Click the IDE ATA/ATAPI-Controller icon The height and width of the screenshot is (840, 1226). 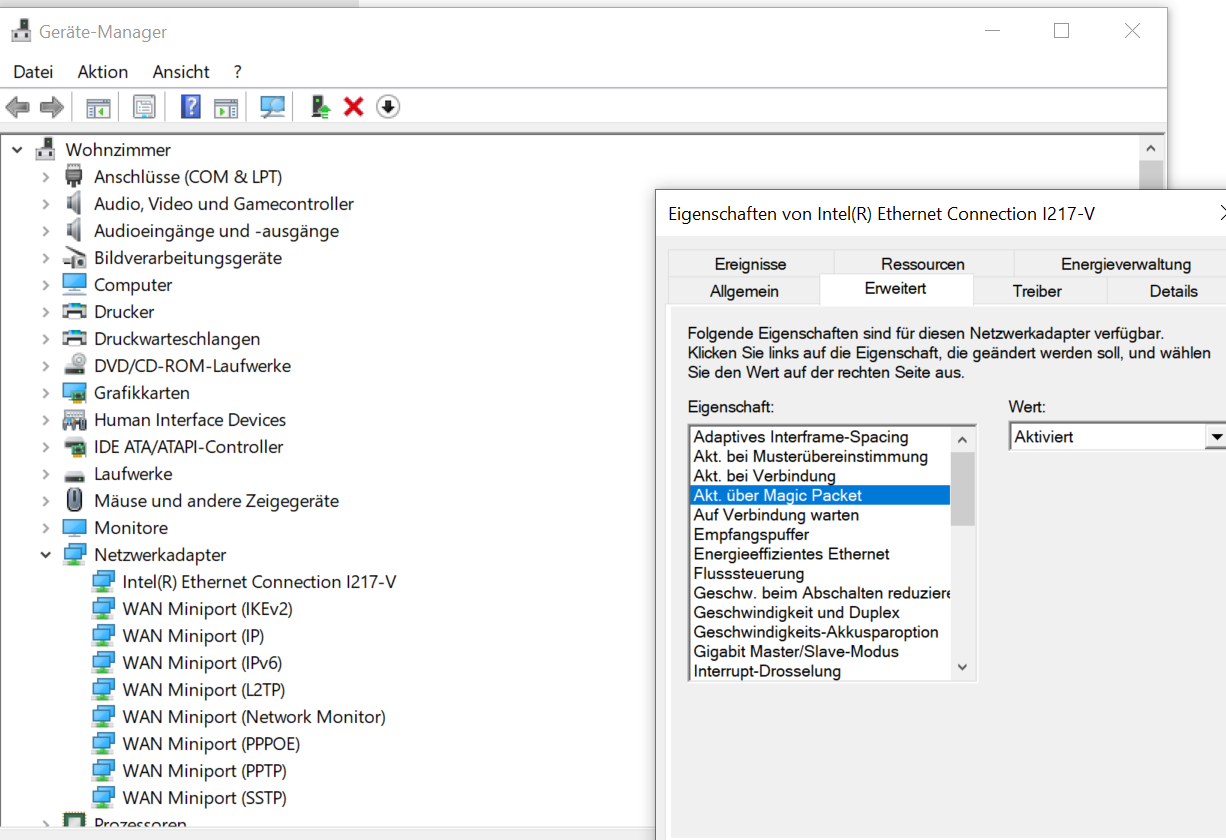74,446
